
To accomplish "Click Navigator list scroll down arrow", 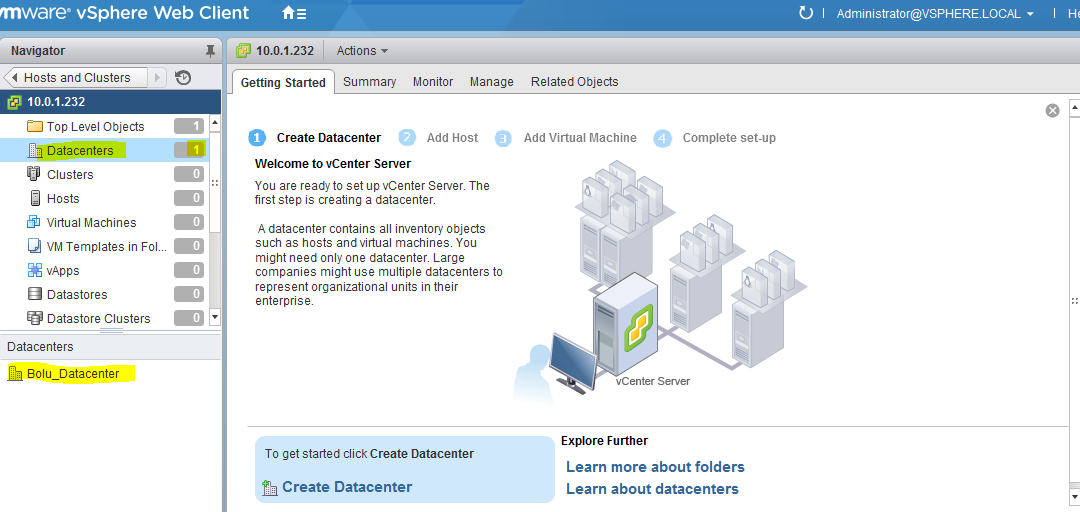I will [214, 317].
